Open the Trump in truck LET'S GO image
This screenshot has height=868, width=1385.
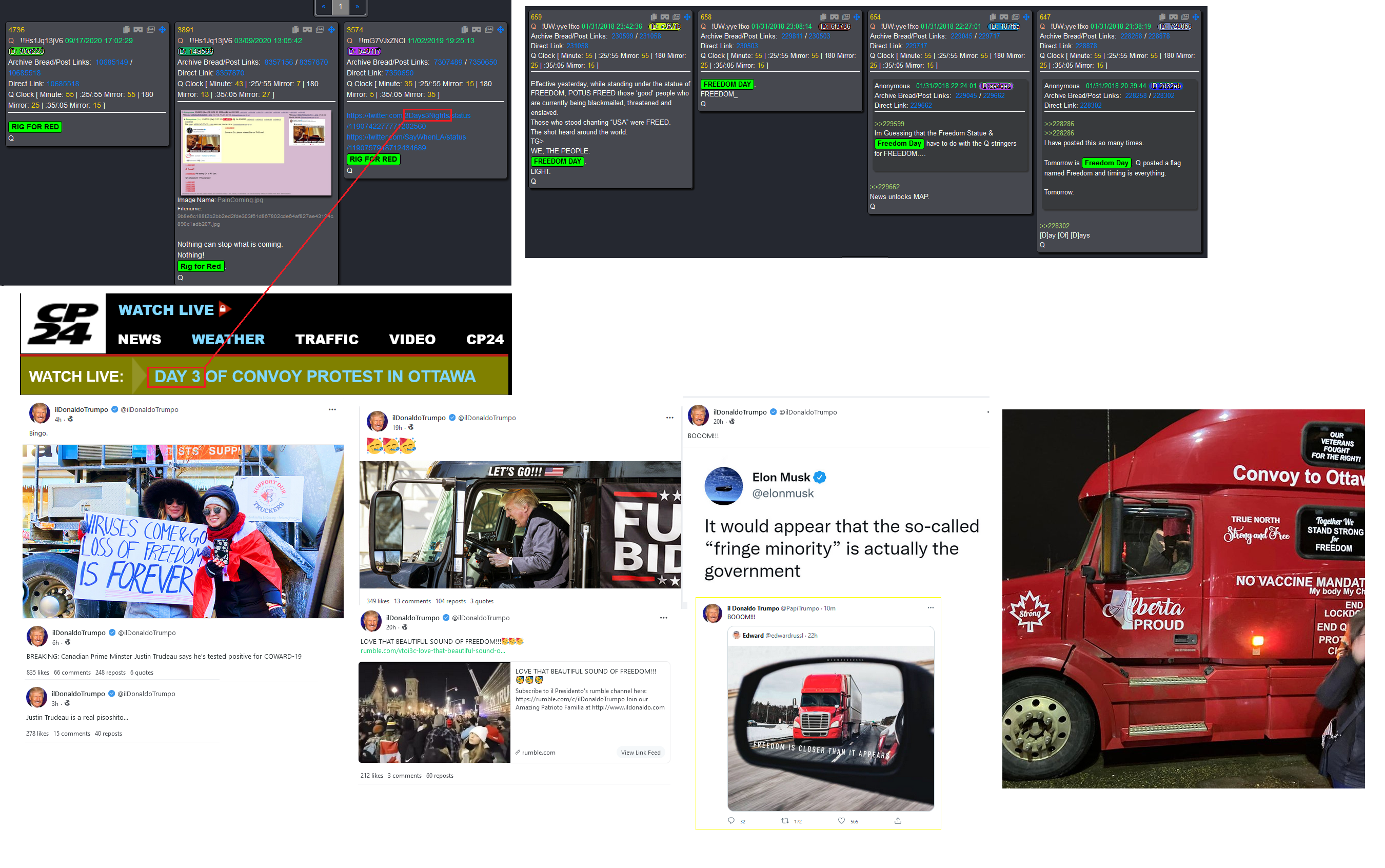520,525
